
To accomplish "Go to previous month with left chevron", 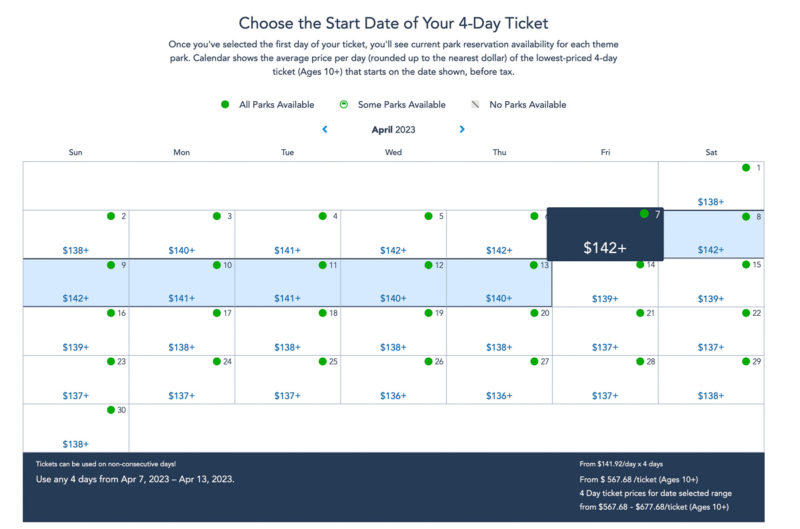I will point(324,130).
